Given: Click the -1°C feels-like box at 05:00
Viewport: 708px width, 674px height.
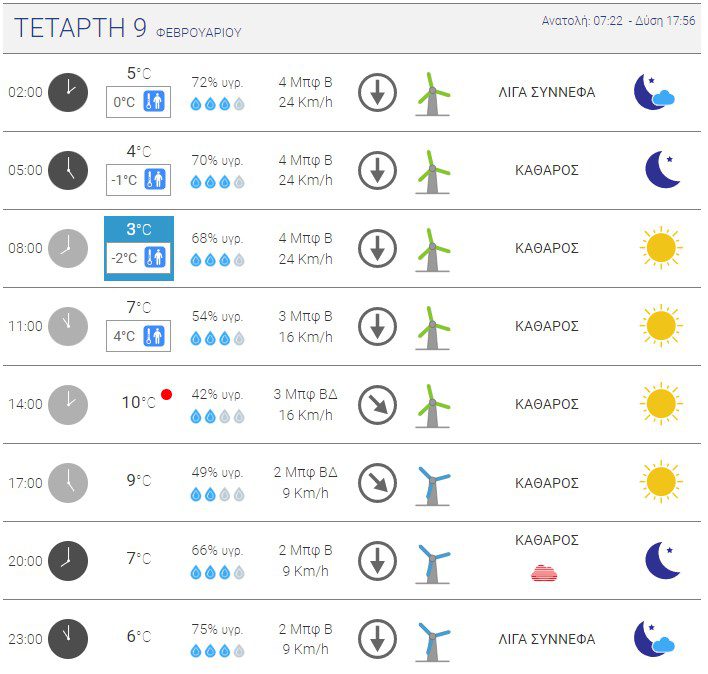Looking at the screenshot, I should tap(139, 180).
